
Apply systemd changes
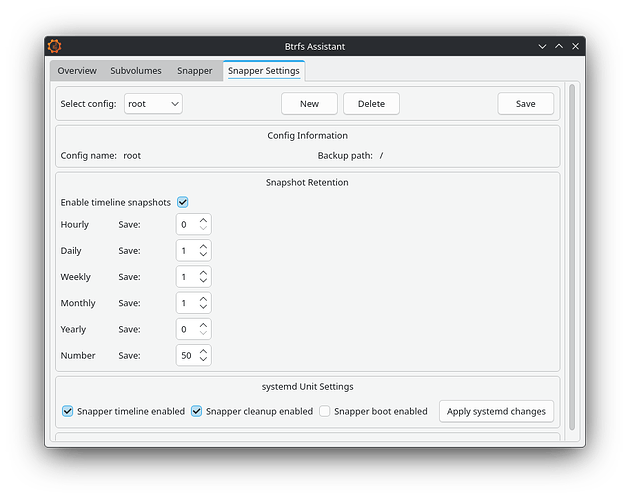[496, 411]
